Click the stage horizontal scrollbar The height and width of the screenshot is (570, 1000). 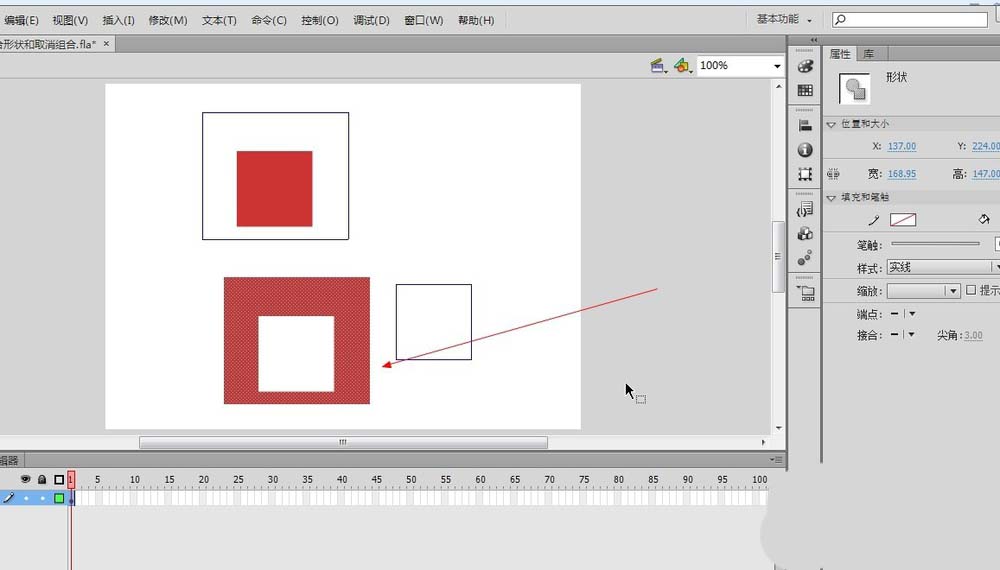pyautogui.click(x=343, y=442)
